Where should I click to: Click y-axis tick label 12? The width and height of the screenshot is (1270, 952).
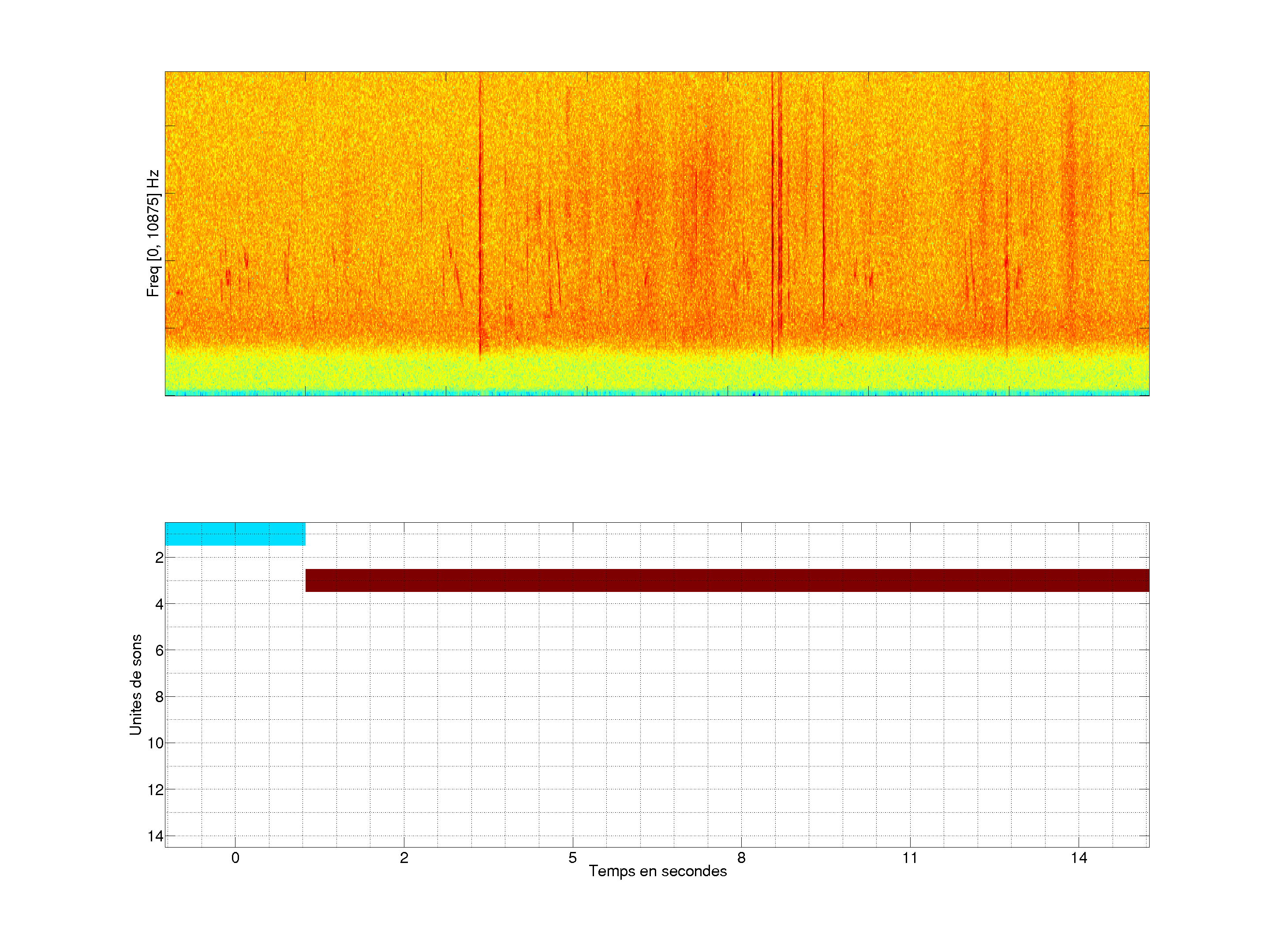pos(156,790)
